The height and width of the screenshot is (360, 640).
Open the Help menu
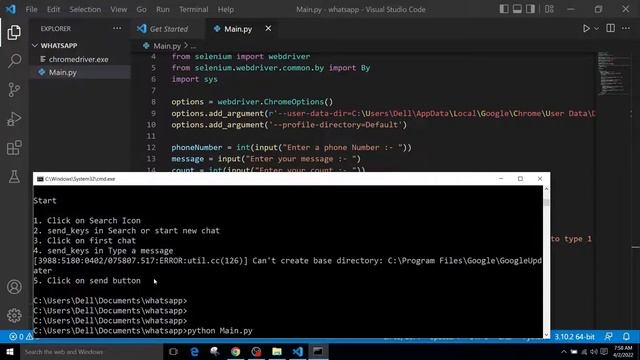point(225,9)
